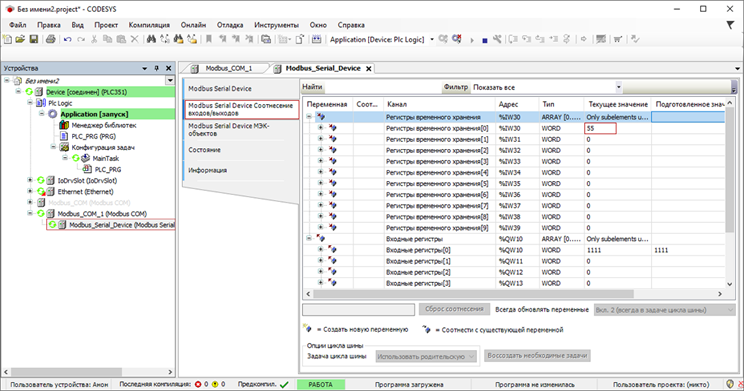The width and height of the screenshot is (744, 391).
Task: Expand the IoDrvSlot (IoDrvSlot) node
Action: click(30, 180)
